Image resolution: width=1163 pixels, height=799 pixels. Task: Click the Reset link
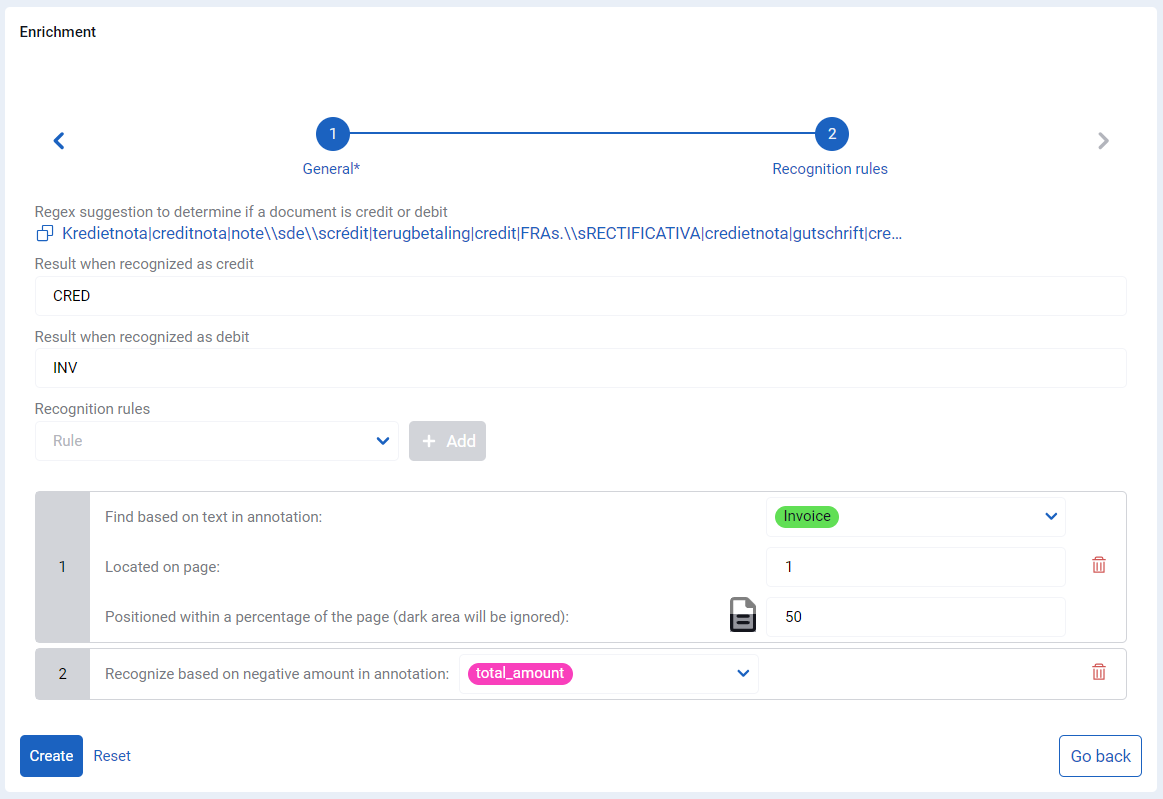112,756
